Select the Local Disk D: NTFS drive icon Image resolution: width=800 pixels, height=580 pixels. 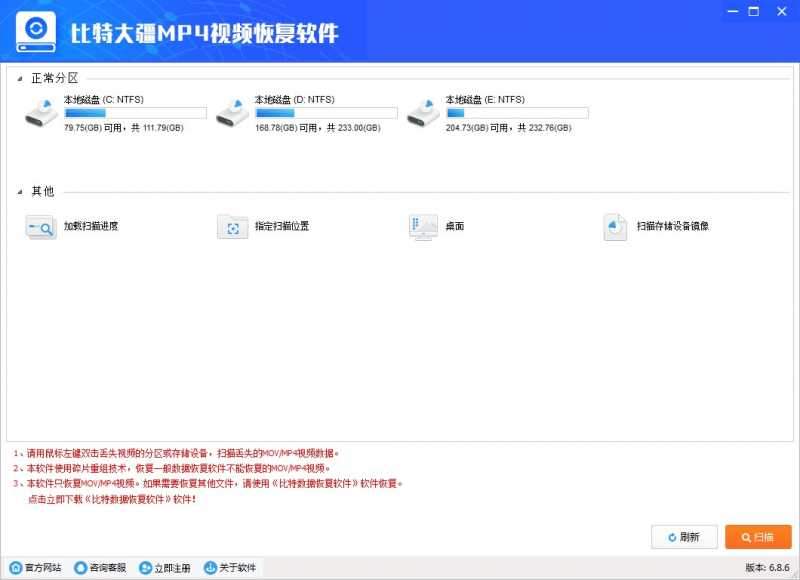tap(234, 113)
